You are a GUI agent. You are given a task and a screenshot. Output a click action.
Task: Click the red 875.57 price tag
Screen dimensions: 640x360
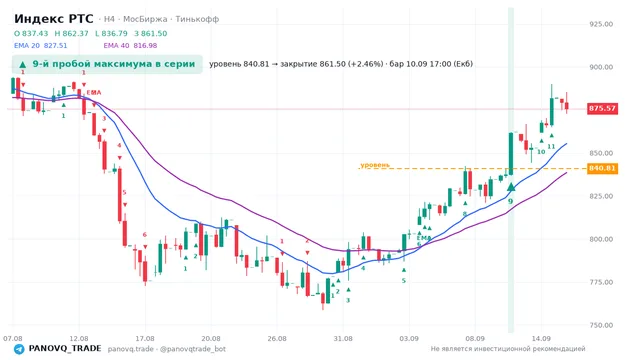coord(602,109)
